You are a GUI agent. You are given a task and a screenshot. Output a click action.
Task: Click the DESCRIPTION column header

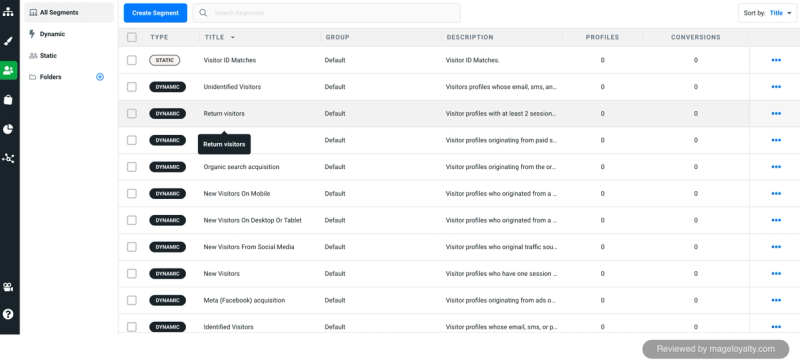tap(470, 37)
